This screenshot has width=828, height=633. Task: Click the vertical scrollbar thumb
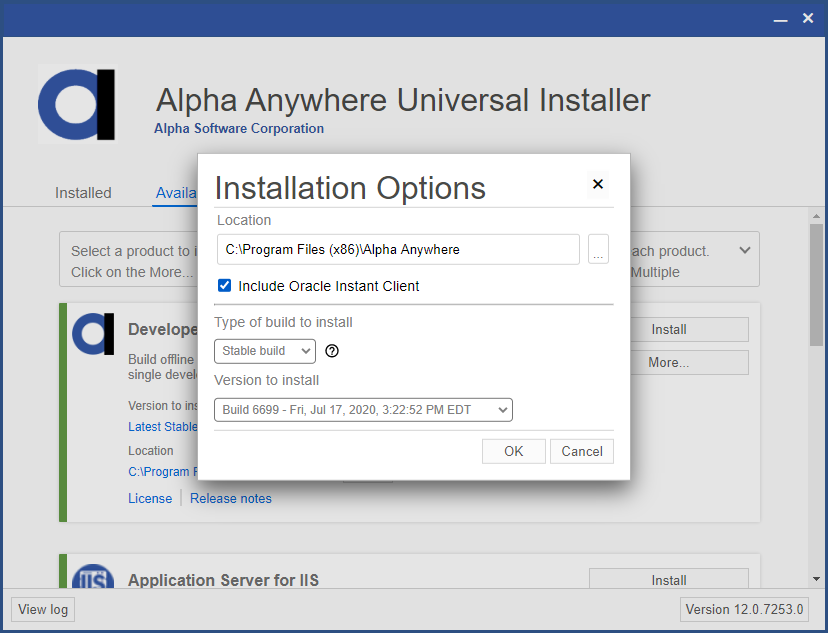coord(816,285)
